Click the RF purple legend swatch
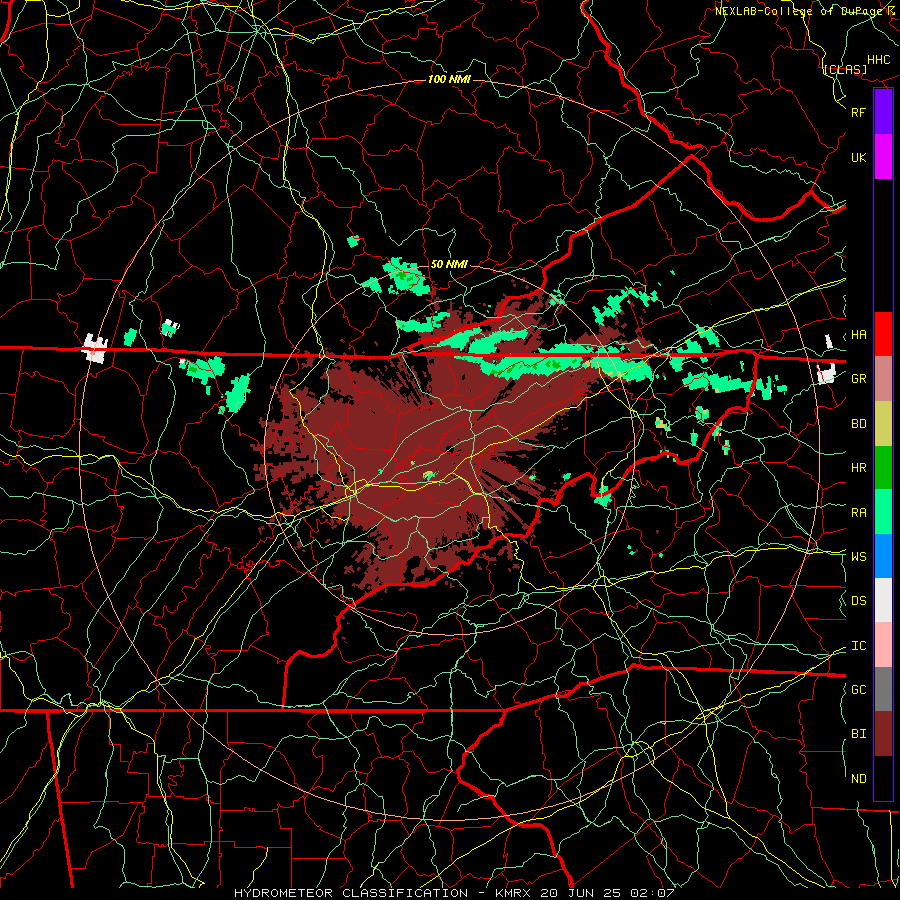Viewport: 900px width, 900px height. pos(883,112)
